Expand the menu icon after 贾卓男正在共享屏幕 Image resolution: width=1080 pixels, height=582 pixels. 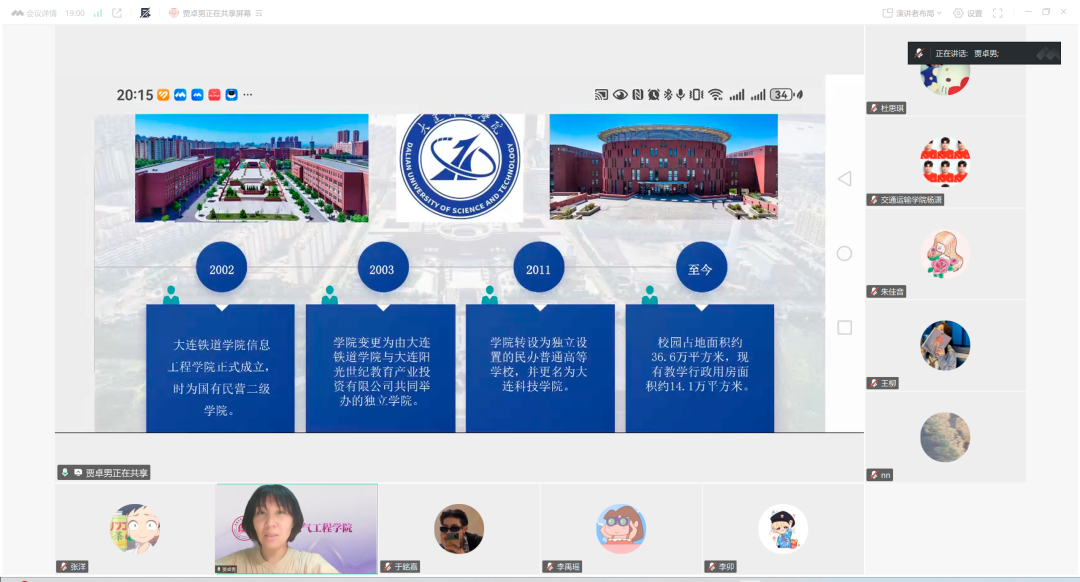pos(258,13)
